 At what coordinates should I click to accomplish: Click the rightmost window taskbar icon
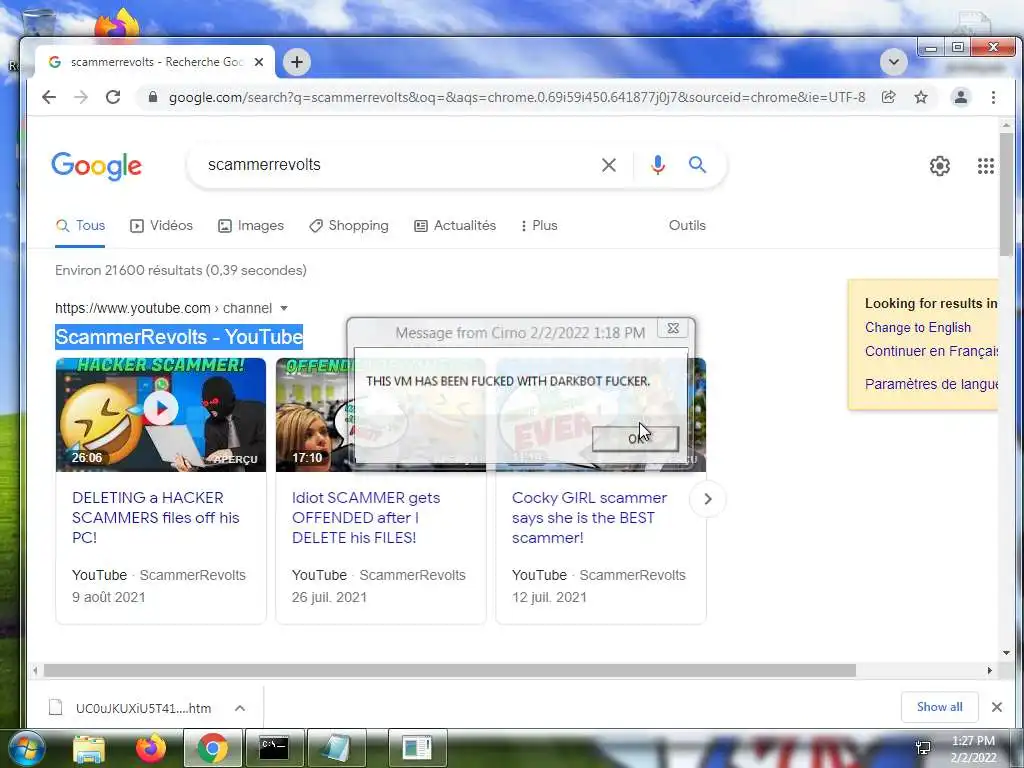coord(417,748)
